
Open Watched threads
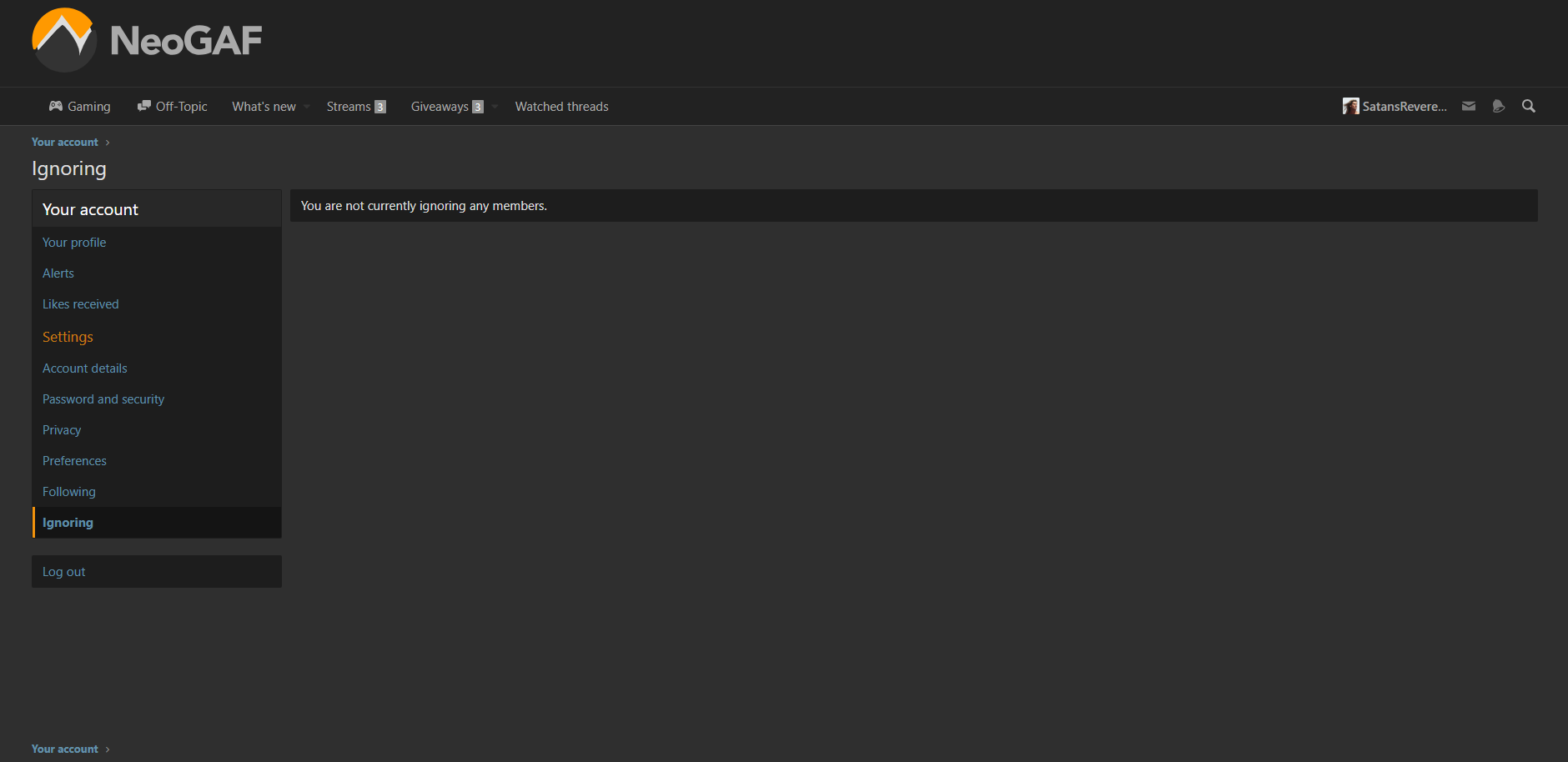click(561, 107)
